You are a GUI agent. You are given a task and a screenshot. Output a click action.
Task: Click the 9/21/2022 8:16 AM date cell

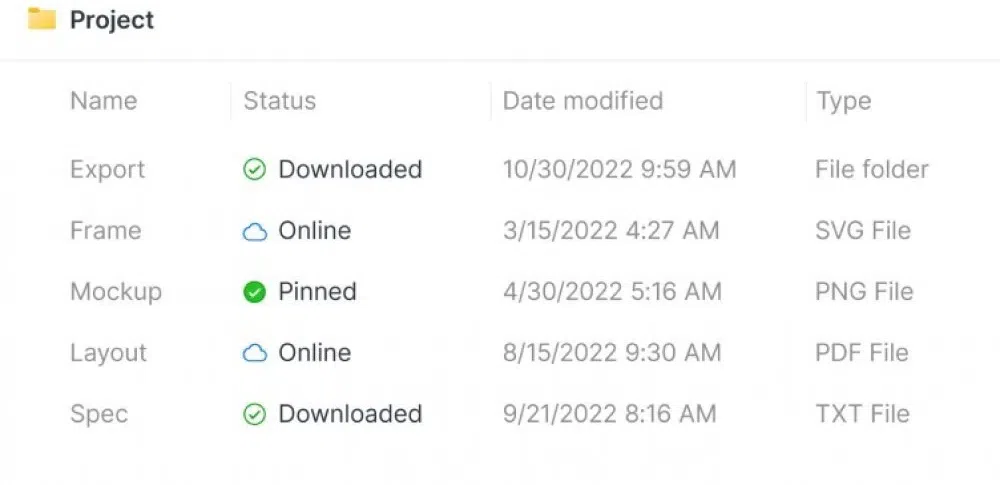[609, 414]
